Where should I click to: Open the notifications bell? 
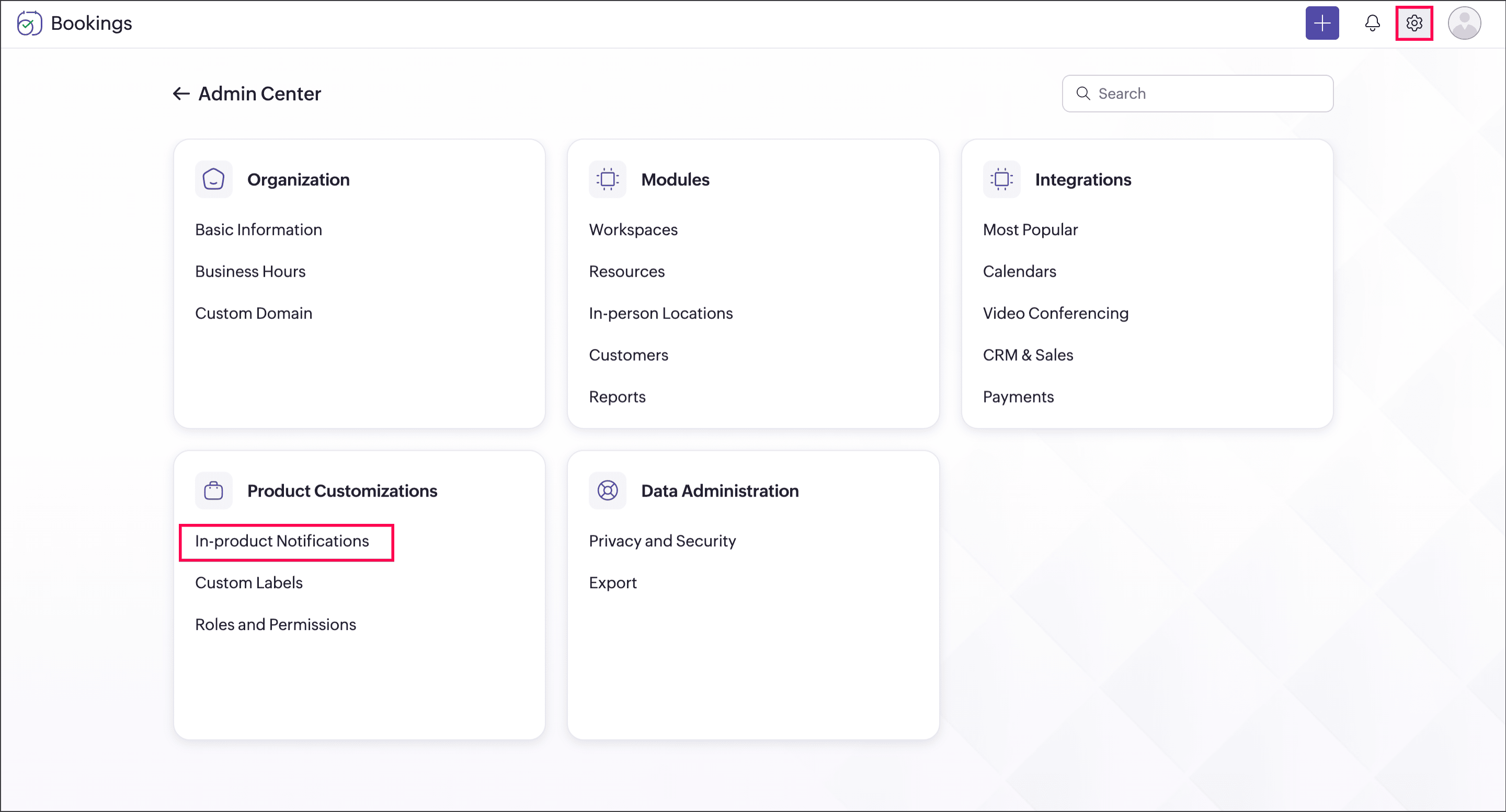coord(1372,24)
